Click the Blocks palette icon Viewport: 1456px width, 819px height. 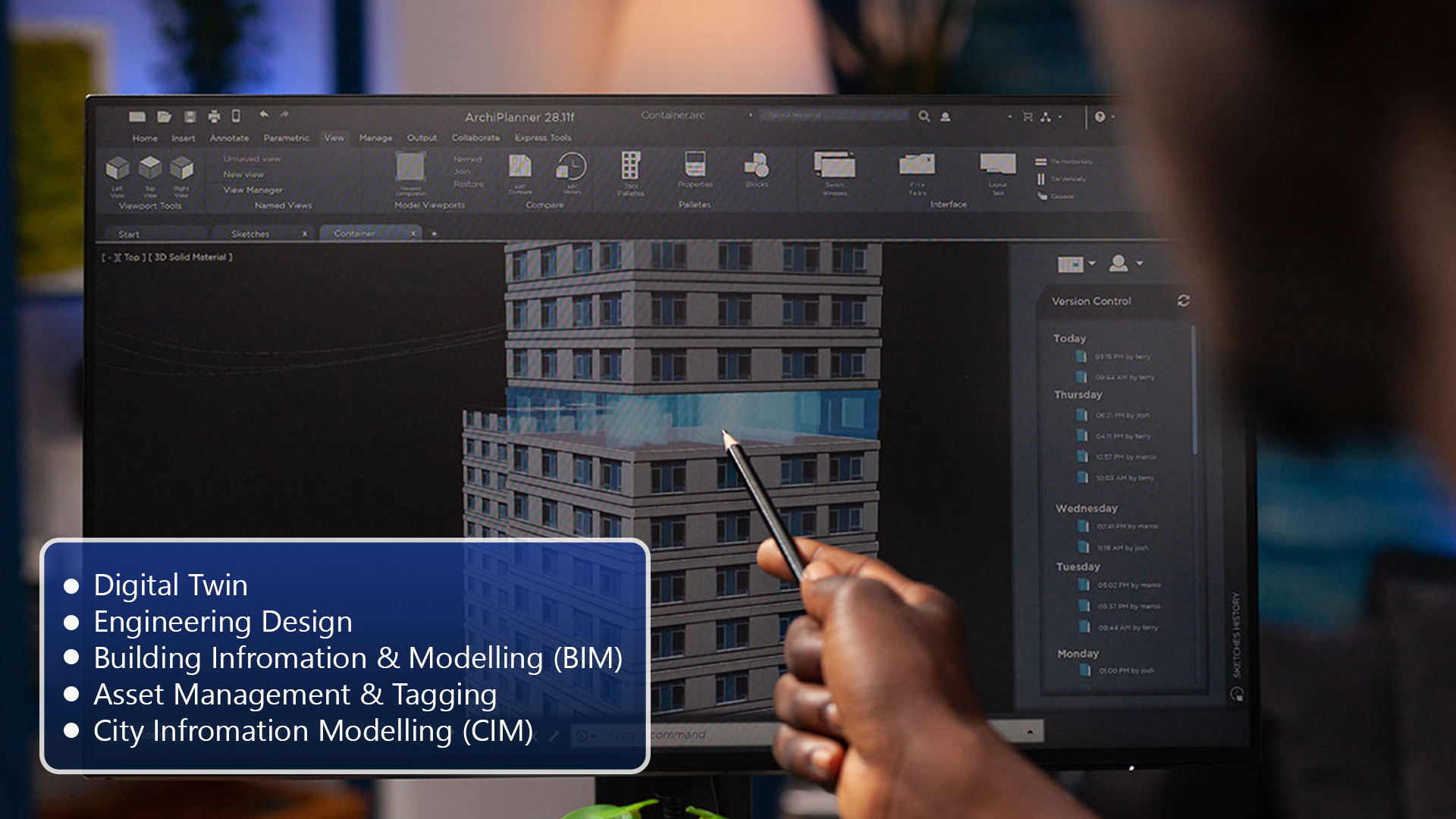[x=757, y=165]
